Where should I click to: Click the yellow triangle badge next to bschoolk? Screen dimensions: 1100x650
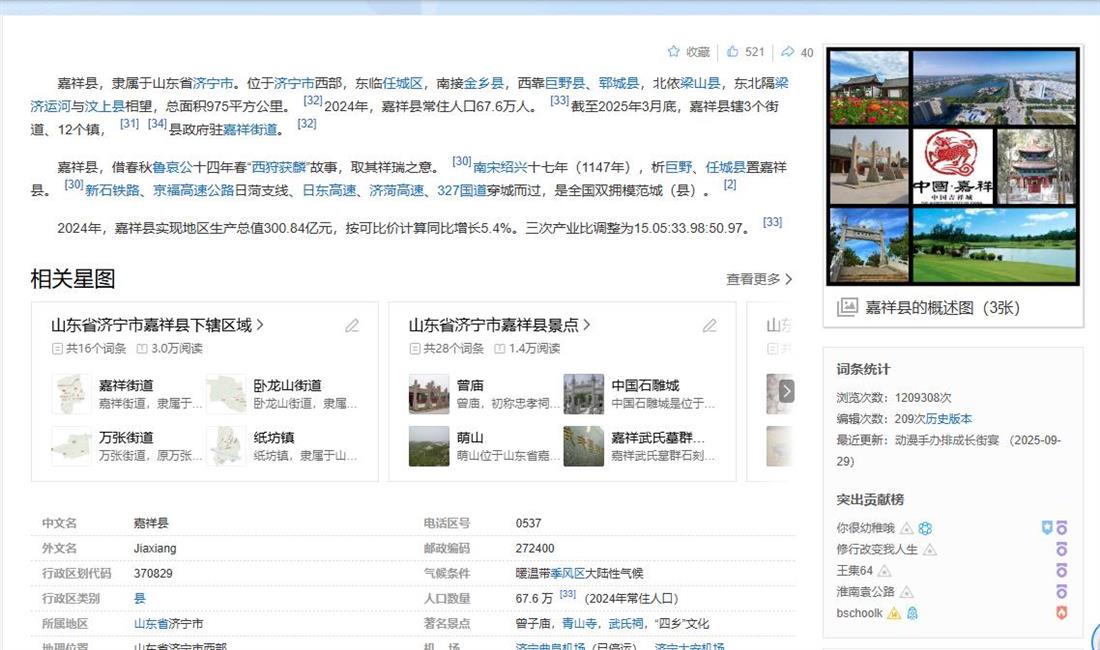(x=894, y=613)
